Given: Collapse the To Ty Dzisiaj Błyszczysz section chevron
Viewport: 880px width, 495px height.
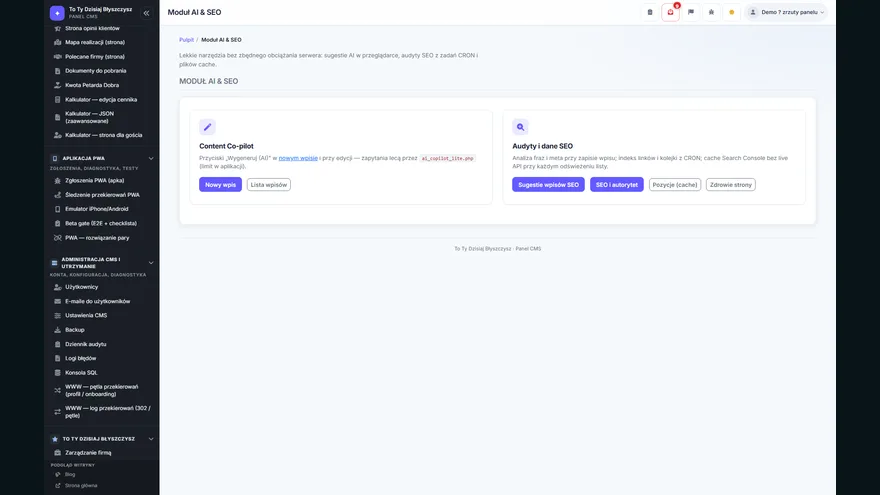Looking at the screenshot, I should pyautogui.click(x=151, y=439).
